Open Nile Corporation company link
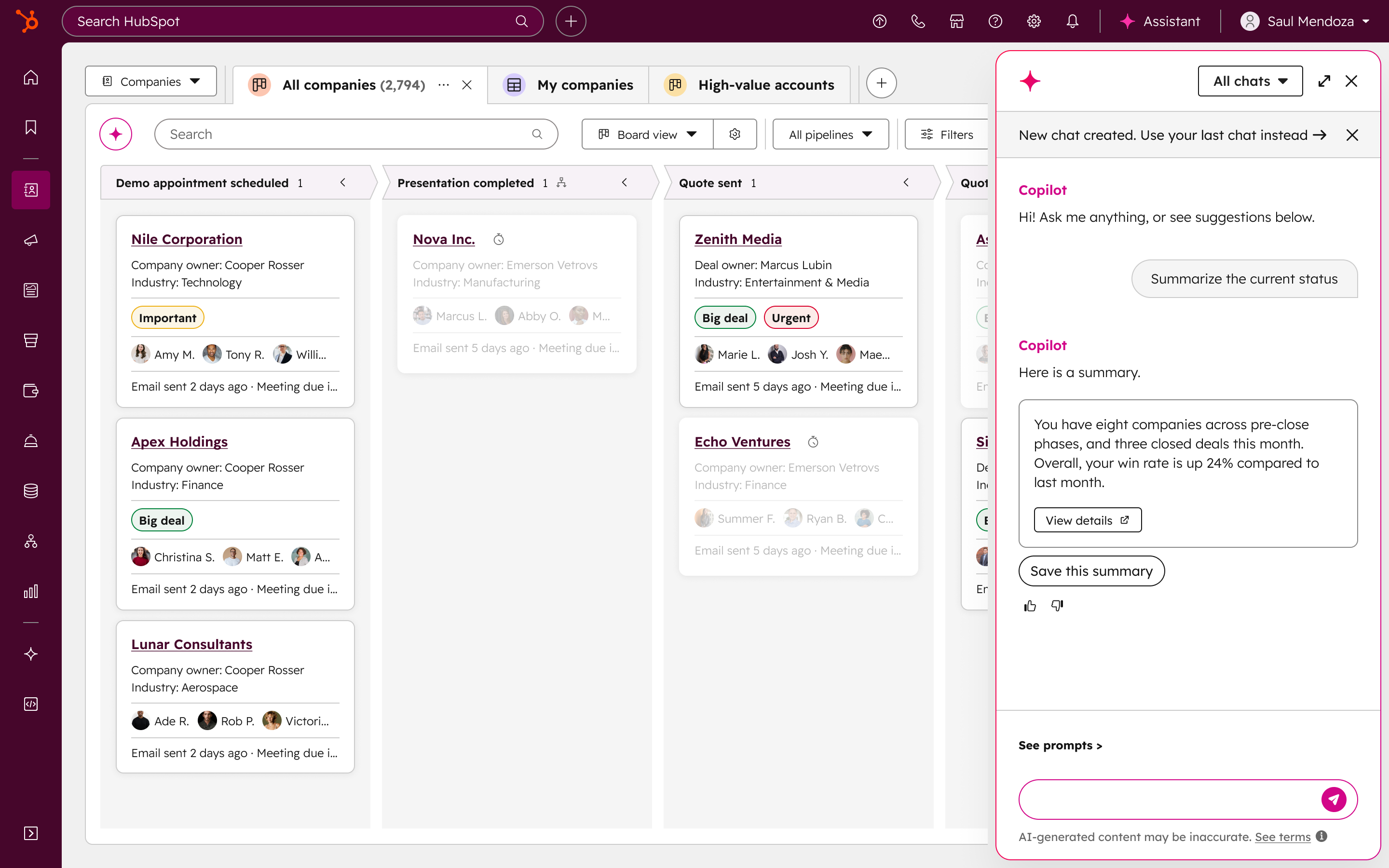The image size is (1389, 868). pyautogui.click(x=187, y=239)
